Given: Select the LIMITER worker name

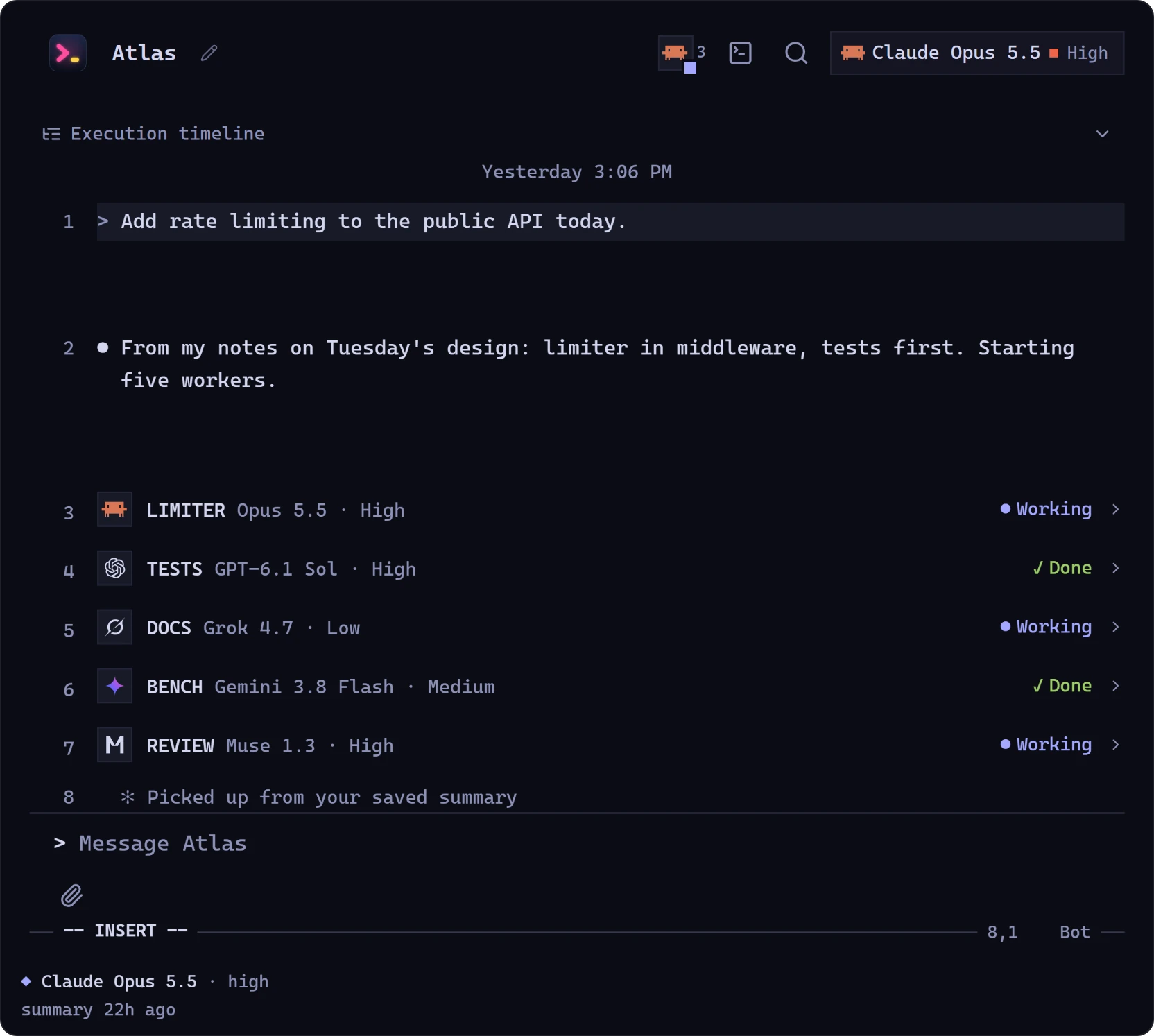Looking at the screenshot, I should [x=186, y=510].
